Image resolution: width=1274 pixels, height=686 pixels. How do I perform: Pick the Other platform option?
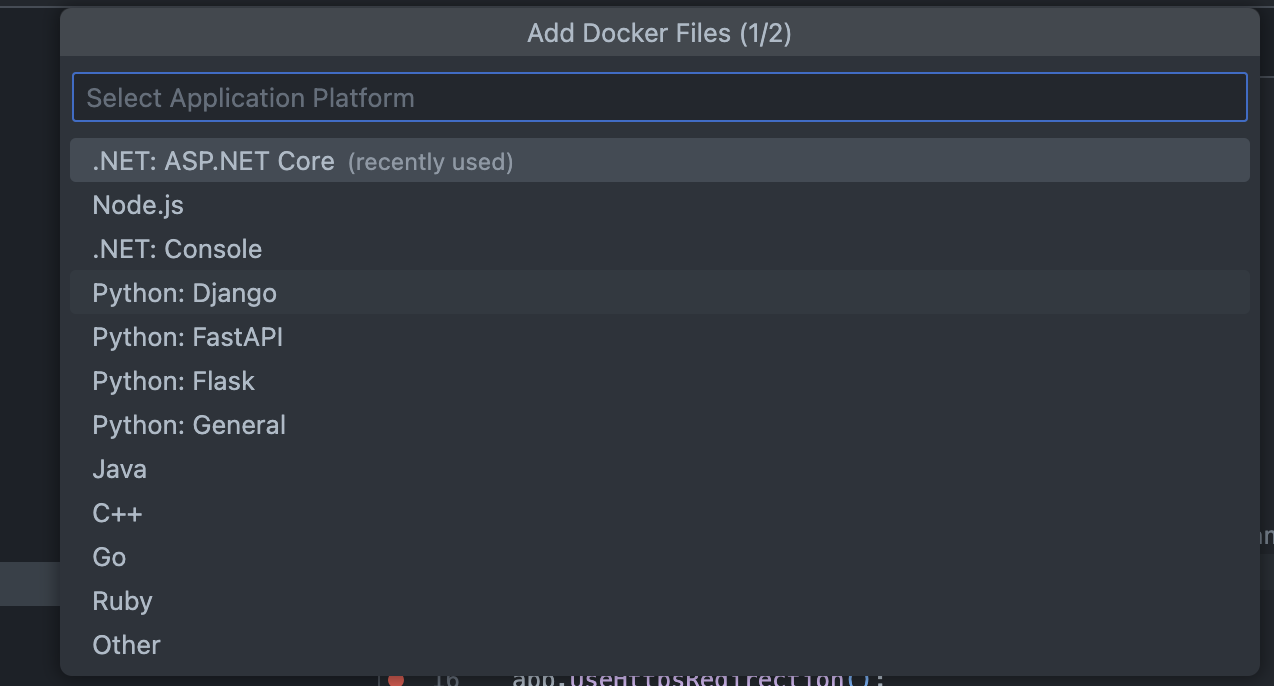click(126, 645)
